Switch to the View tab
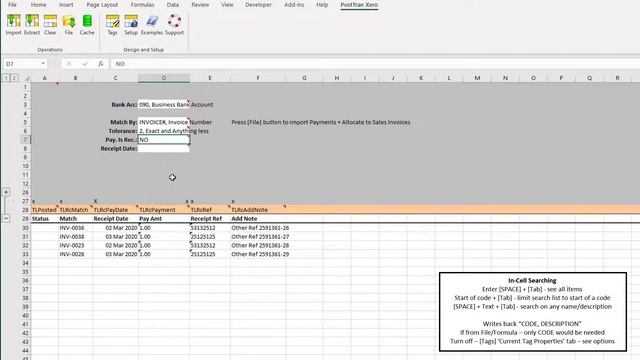640x360 pixels. point(227,5)
